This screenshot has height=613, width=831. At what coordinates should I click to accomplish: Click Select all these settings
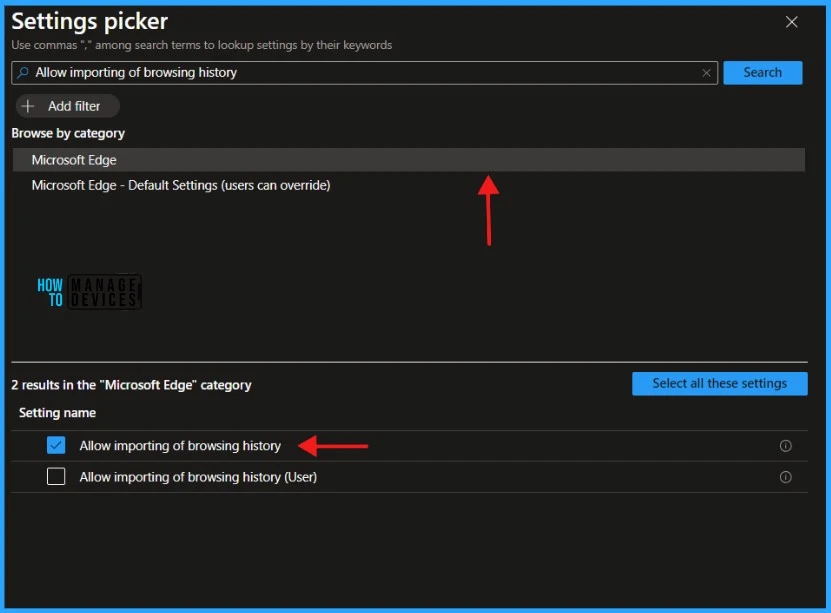(719, 384)
